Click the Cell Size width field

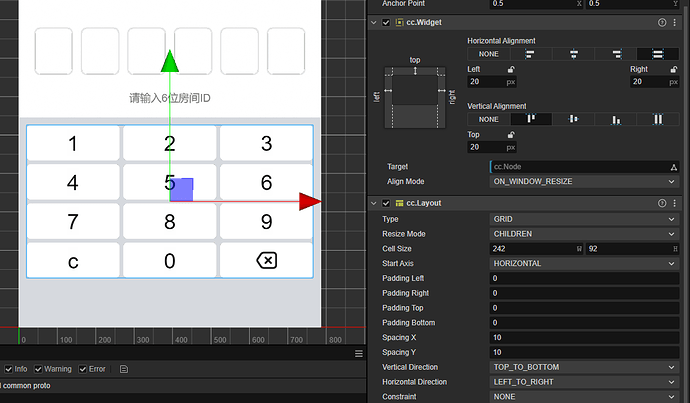click(536, 249)
